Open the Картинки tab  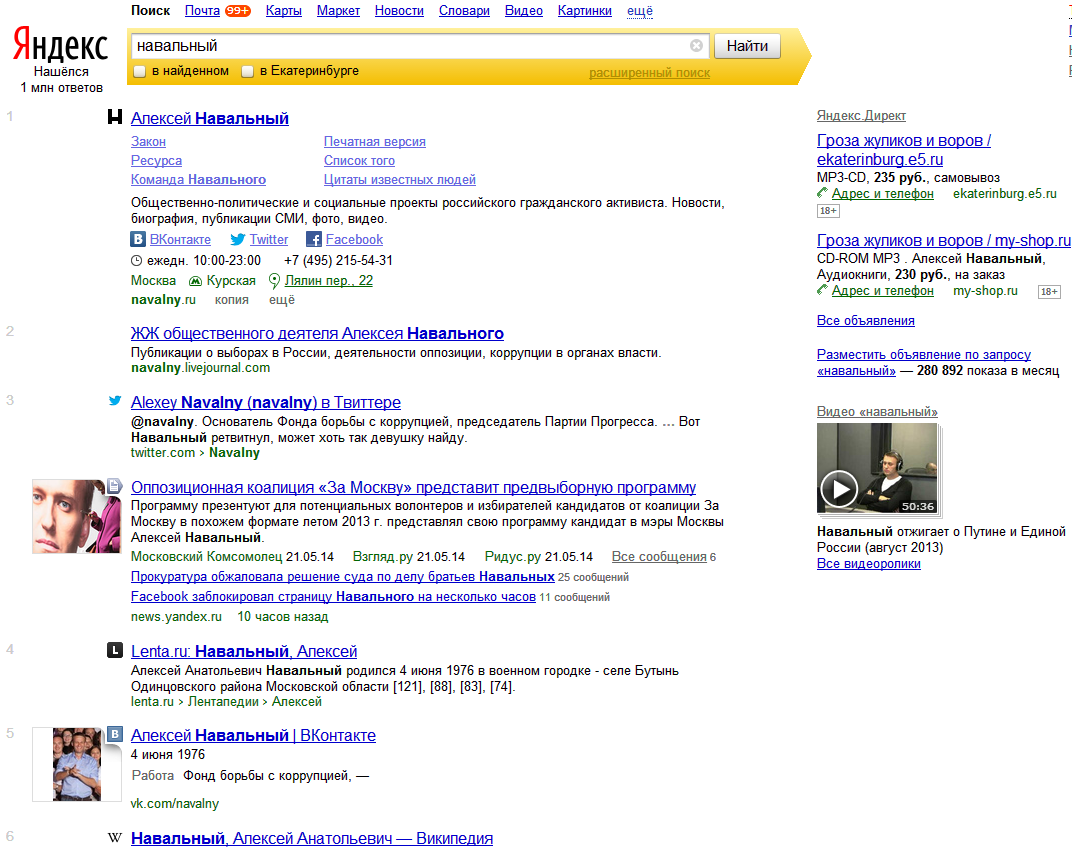[x=585, y=11]
